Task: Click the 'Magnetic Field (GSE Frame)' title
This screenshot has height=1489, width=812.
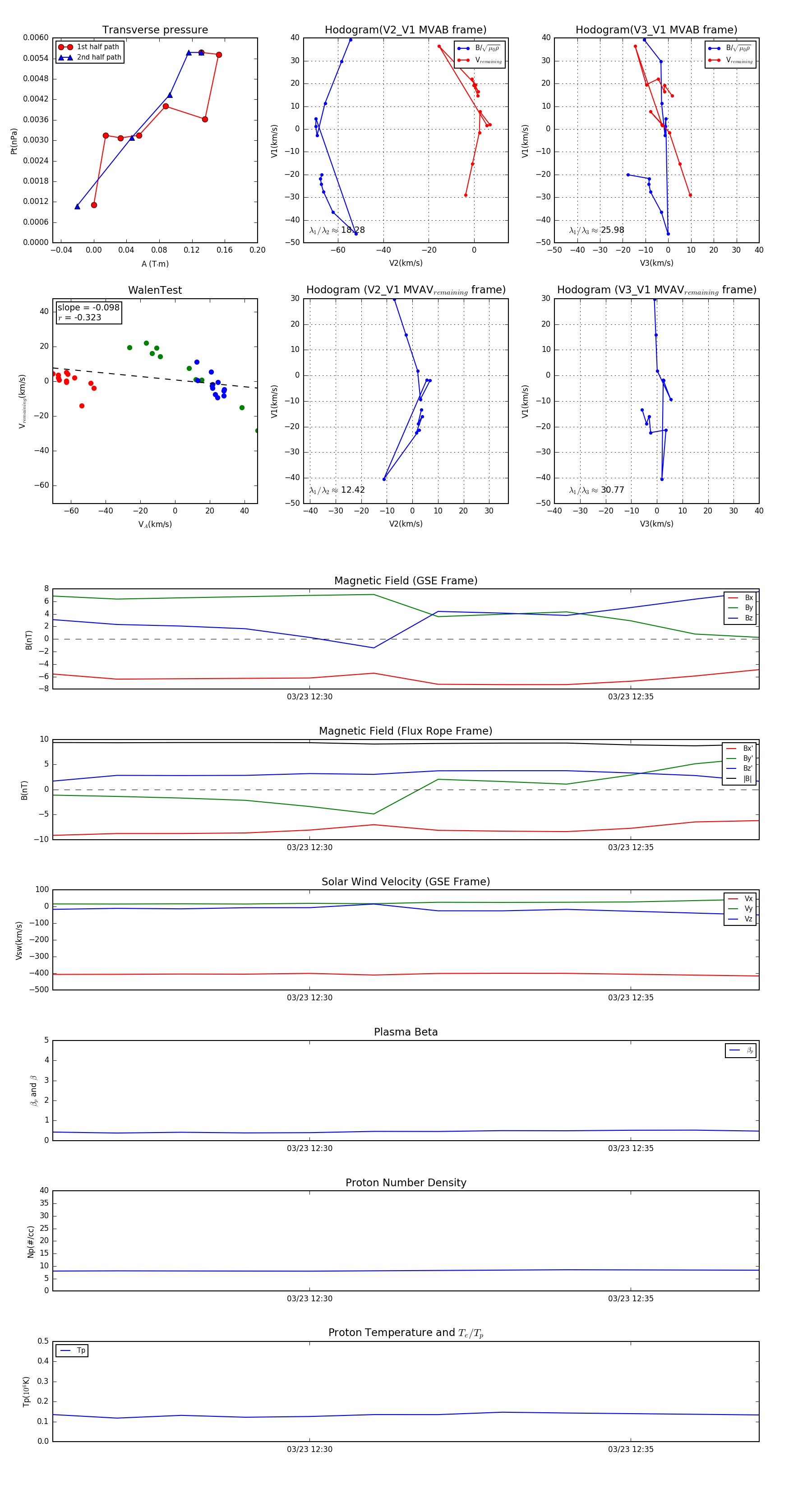Action: (x=406, y=581)
